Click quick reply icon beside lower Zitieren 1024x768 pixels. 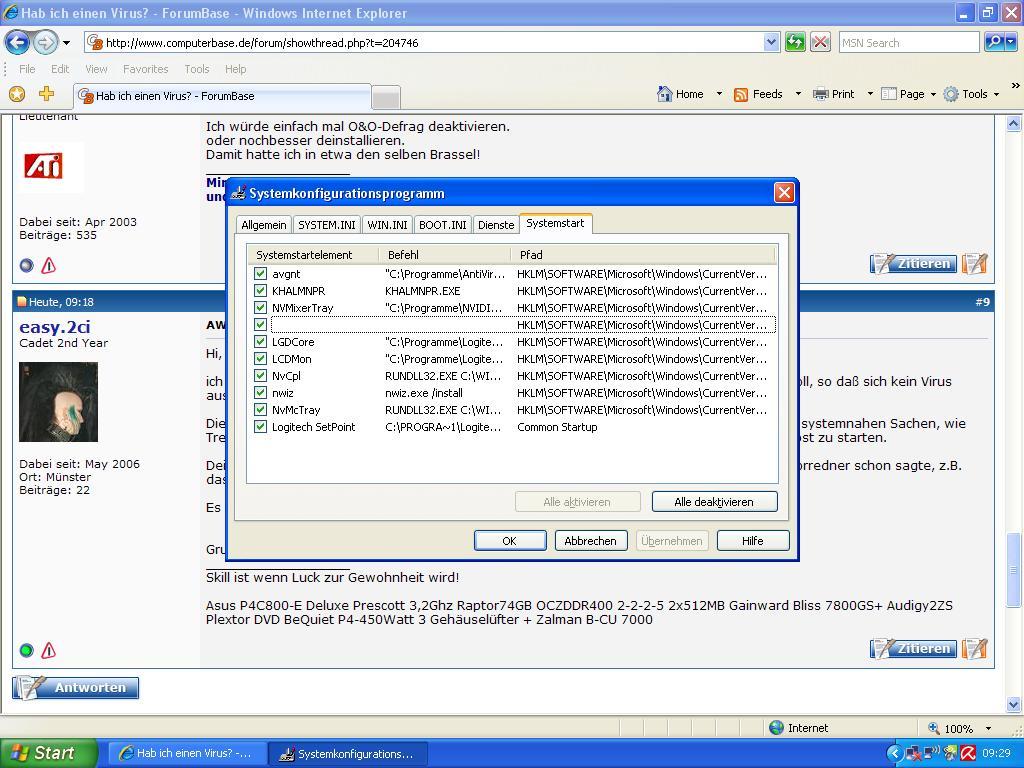click(x=974, y=648)
